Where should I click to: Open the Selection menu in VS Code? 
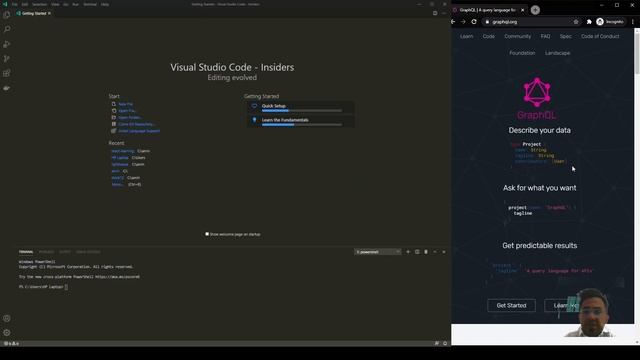click(x=40, y=4)
